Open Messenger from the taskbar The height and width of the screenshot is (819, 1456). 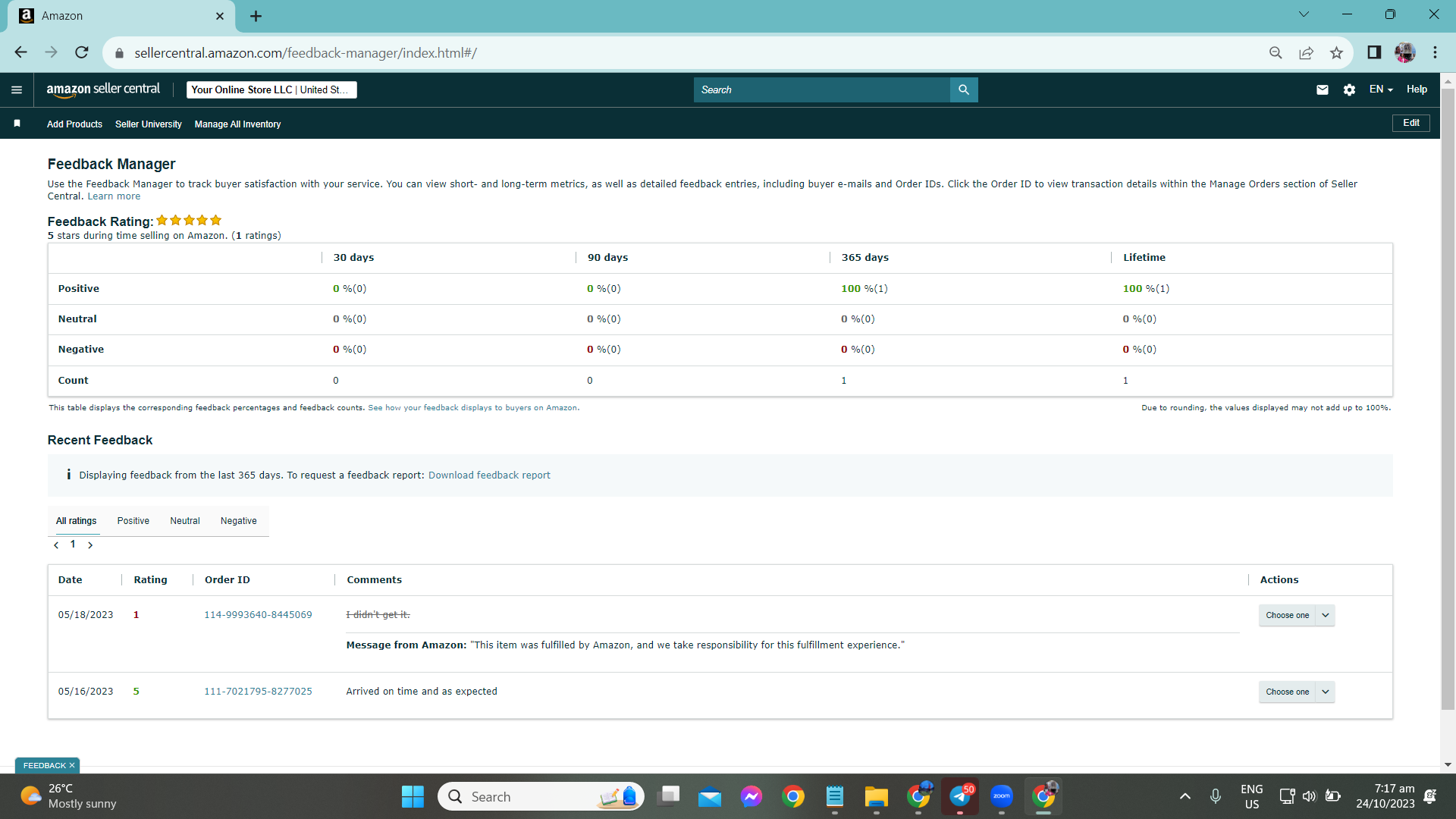[752, 796]
